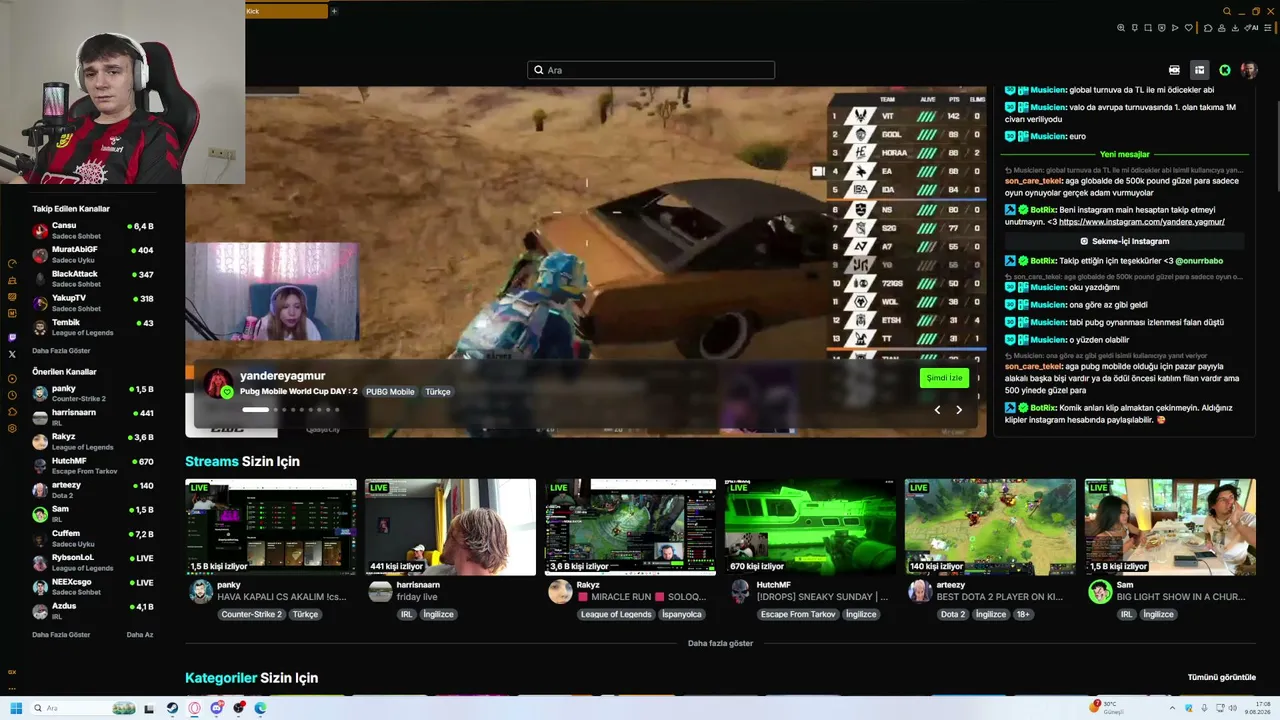The width and height of the screenshot is (1280, 720).
Task: Open Rakyz MIRACLE RUN stream thumbnail
Action: click(630, 527)
